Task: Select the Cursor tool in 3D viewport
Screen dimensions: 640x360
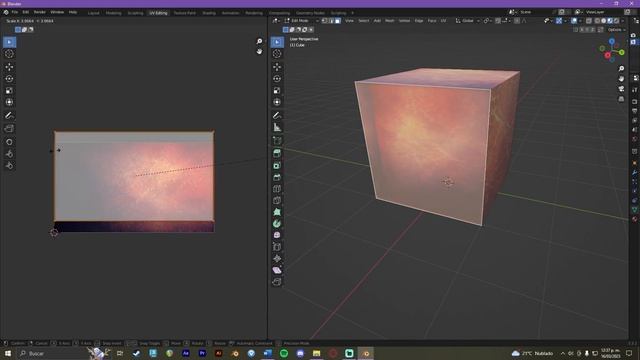Action: point(277,54)
